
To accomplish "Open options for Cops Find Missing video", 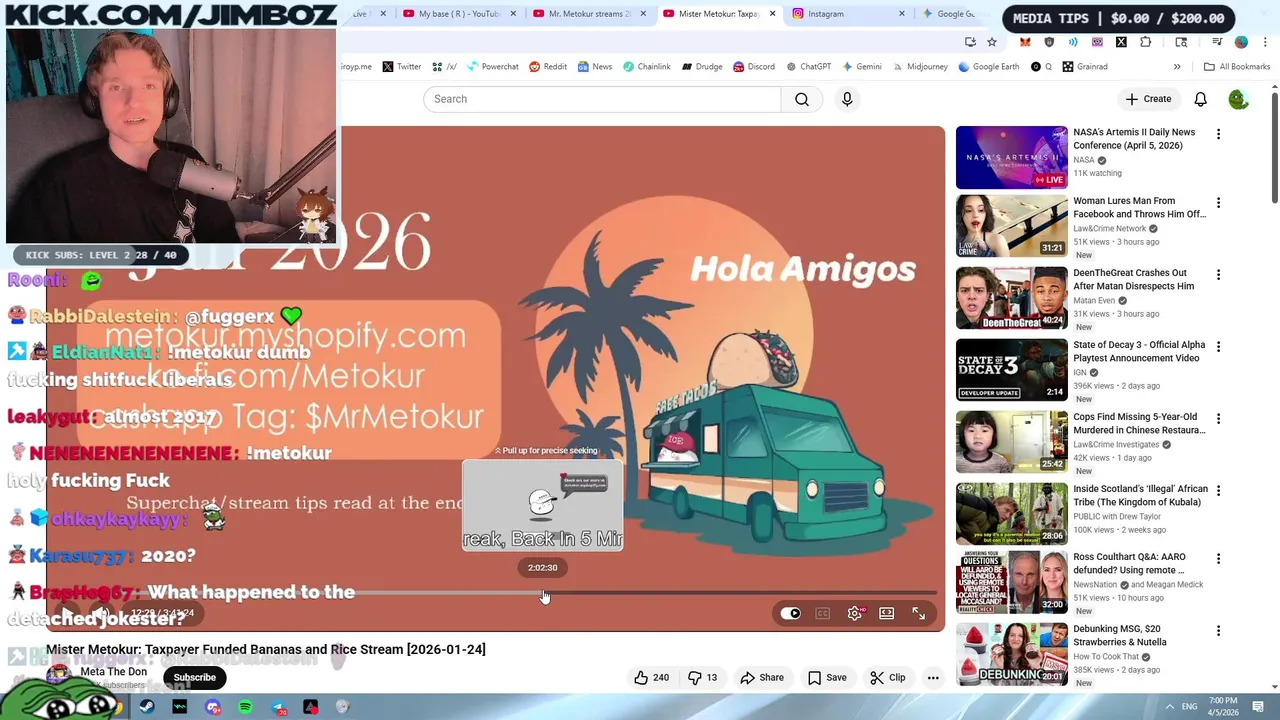I will pyautogui.click(x=1218, y=419).
